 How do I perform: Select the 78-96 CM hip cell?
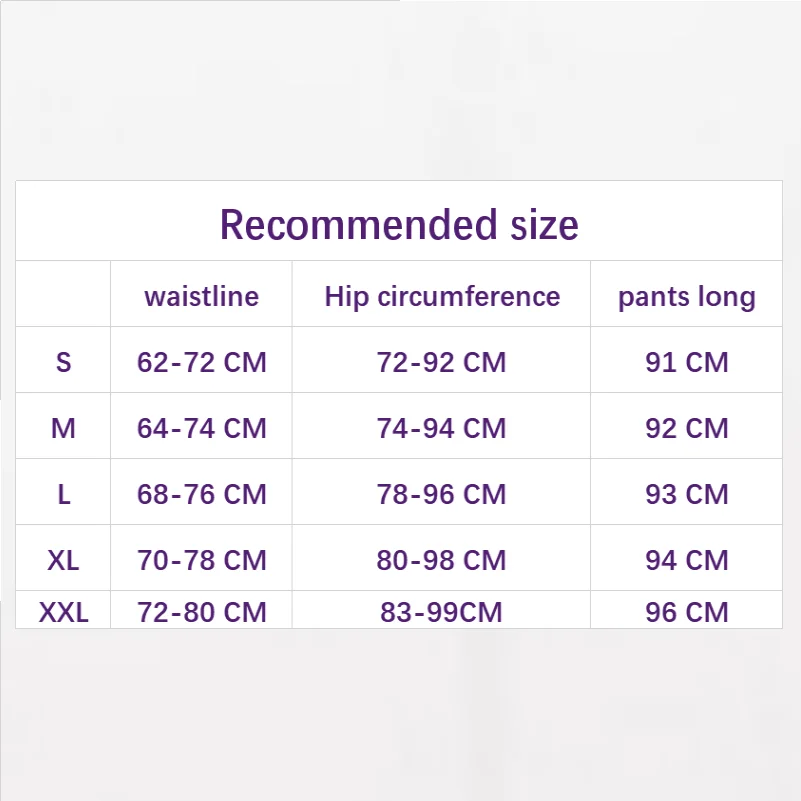[x=442, y=494]
